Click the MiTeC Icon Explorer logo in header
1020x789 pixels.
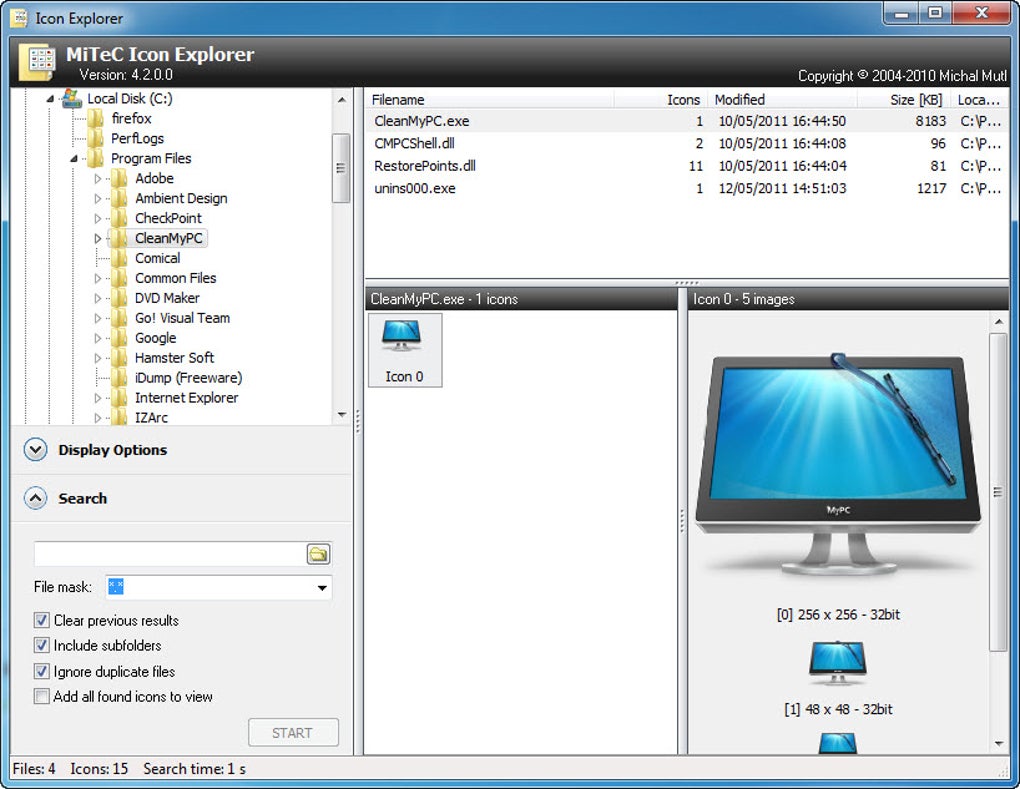38,62
